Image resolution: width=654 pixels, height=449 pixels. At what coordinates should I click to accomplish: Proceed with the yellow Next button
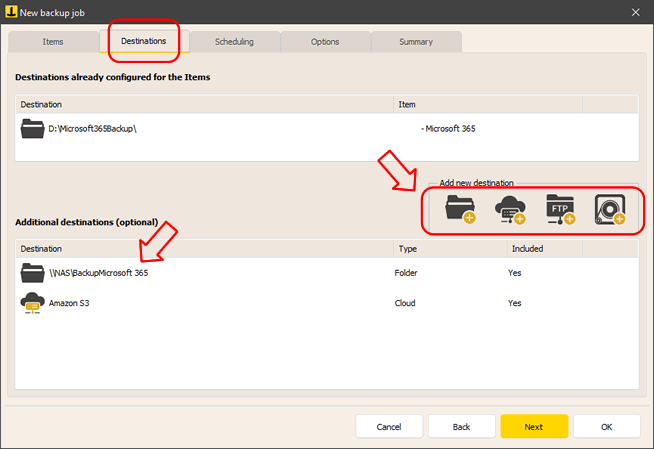(x=534, y=427)
